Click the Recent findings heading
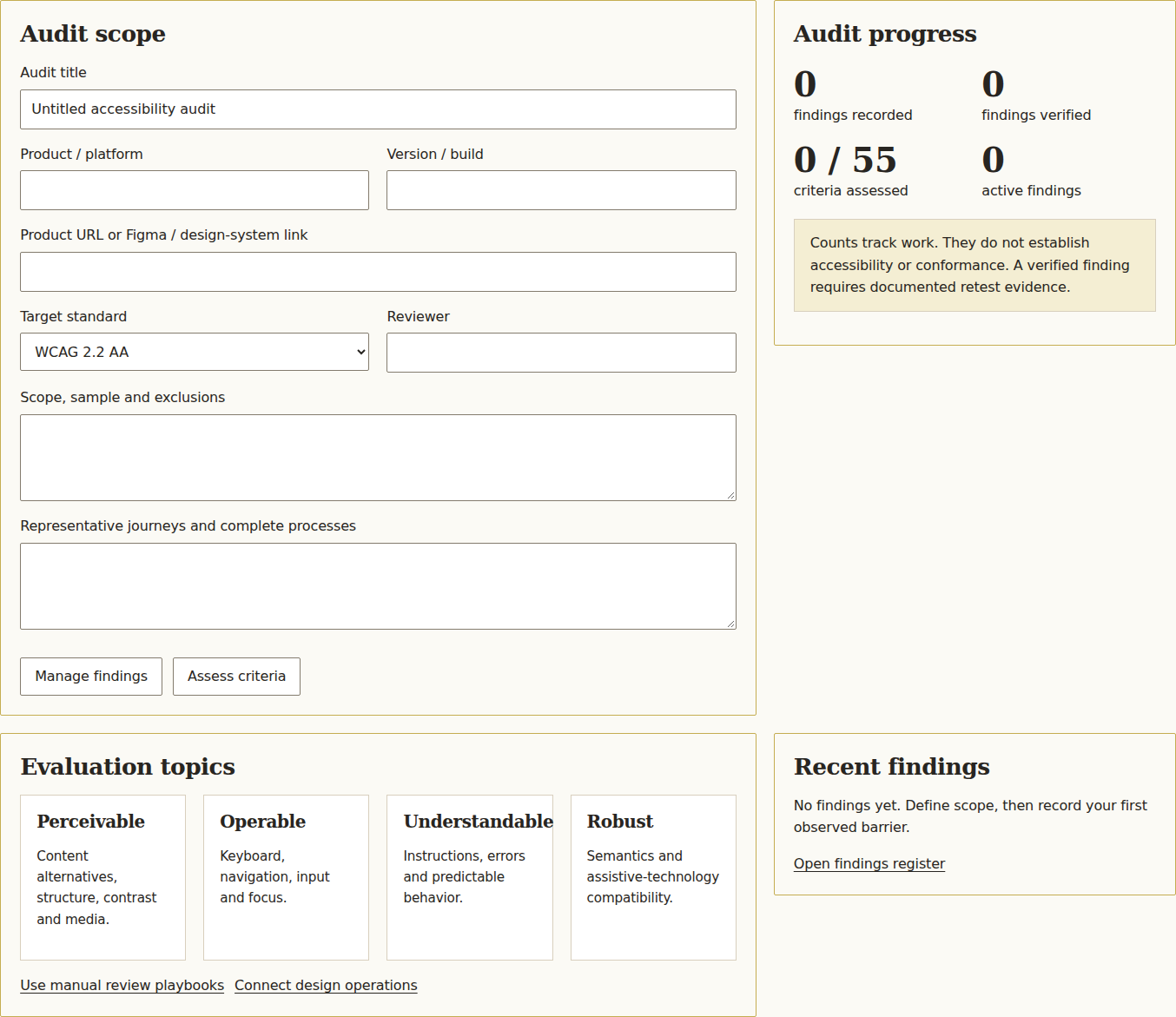Image resolution: width=1176 pixels, height=1017 pixels. coord(892,767)
